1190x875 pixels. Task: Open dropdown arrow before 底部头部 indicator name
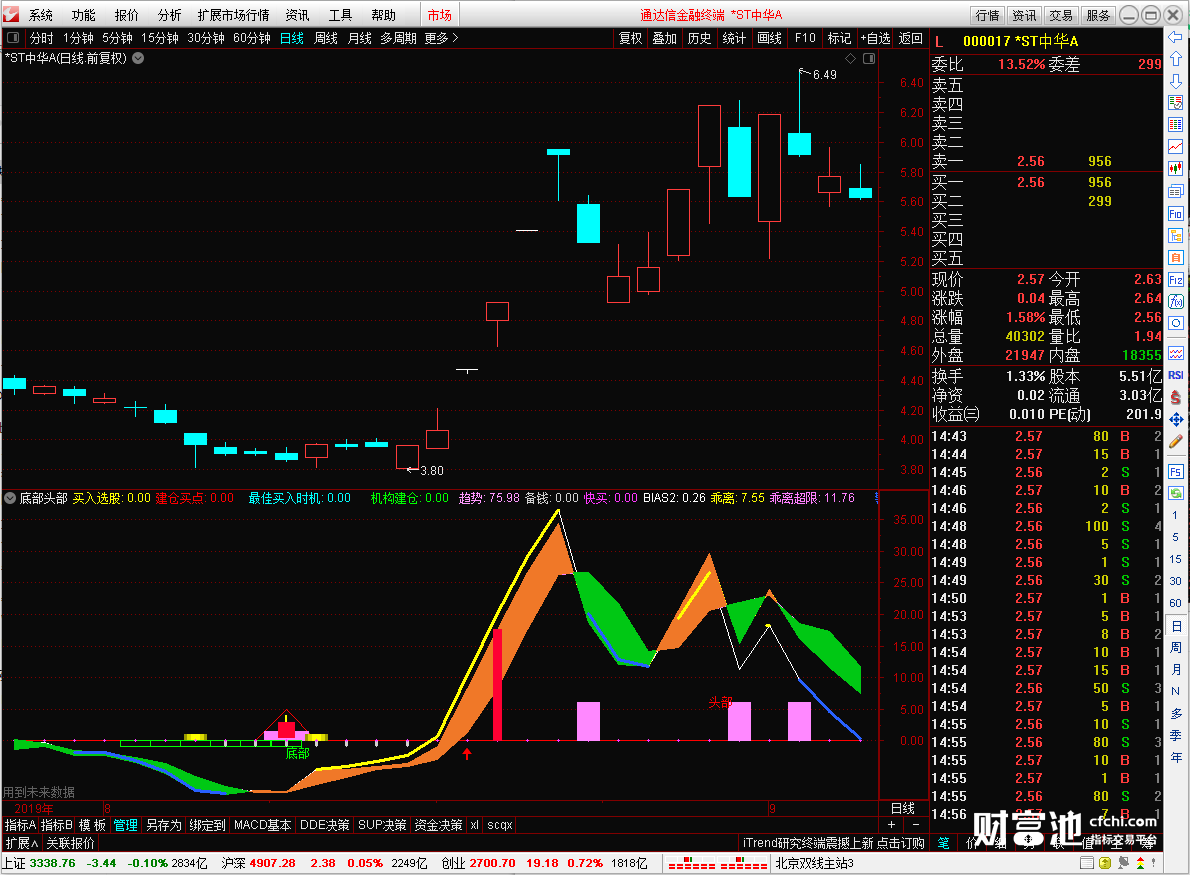(x=10, y=498)
